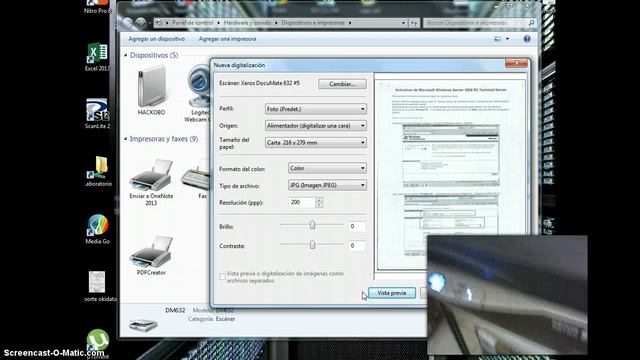Launch the Media Go desktop shortcut
The image size is (640, 360).
(98, 229)
